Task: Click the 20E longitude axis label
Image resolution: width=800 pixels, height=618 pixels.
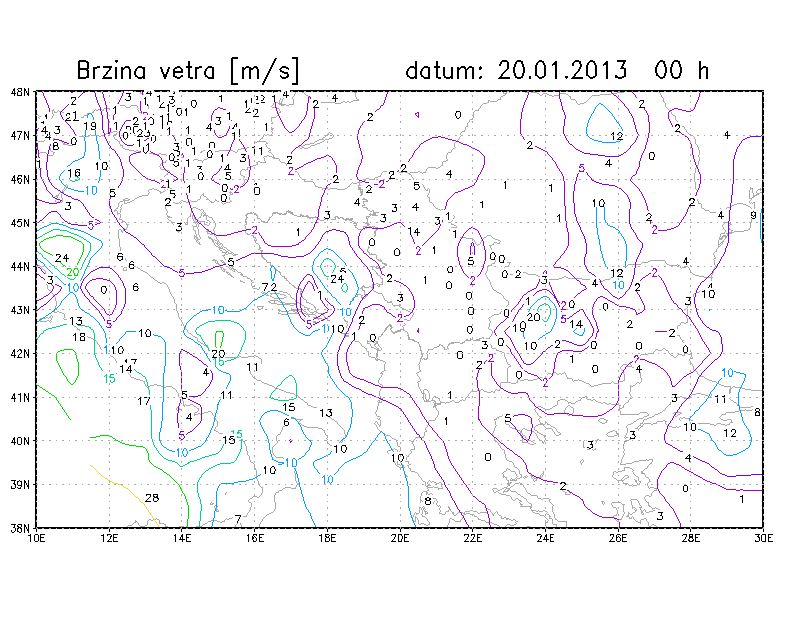Action: [x=400, y=538]
